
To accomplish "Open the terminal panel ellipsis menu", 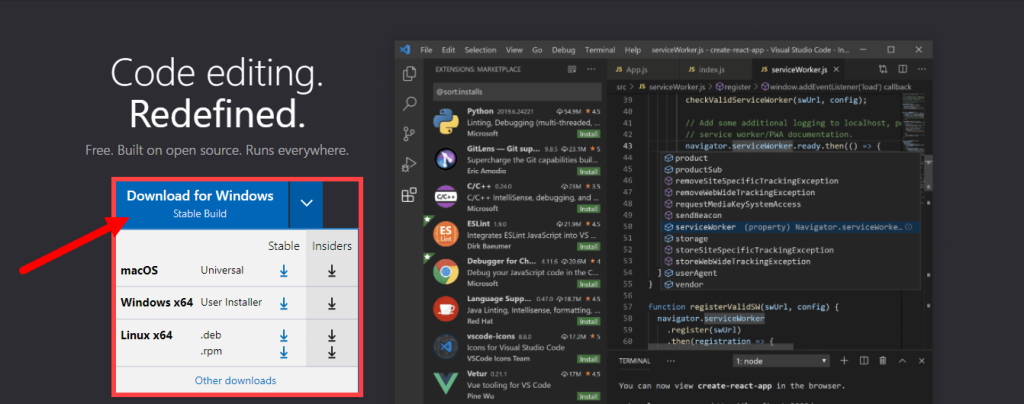I will tap(671, 360).
